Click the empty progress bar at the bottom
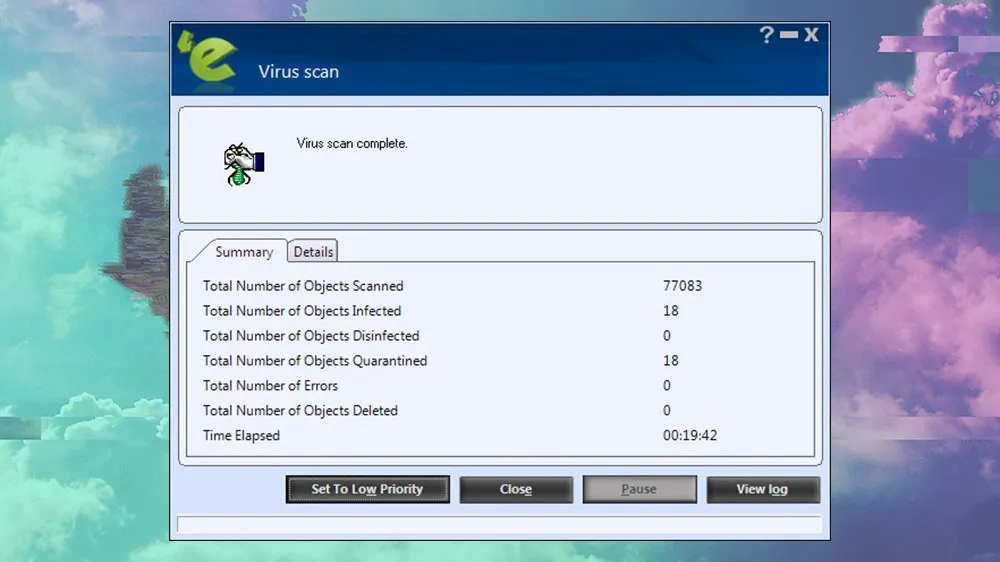Screen dimensions: 1000x562 point(499,525)
